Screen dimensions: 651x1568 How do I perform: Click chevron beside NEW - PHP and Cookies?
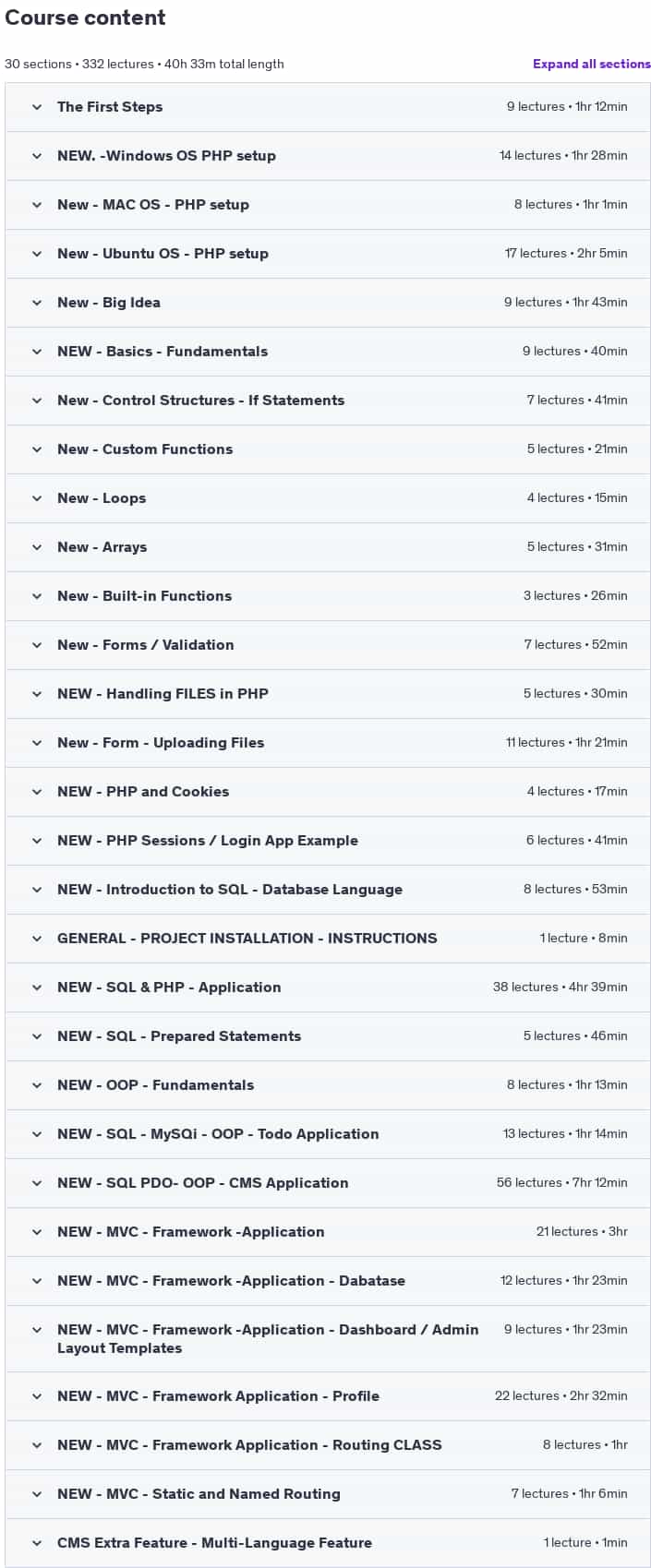pyautogui.click(x=37, y=792)
